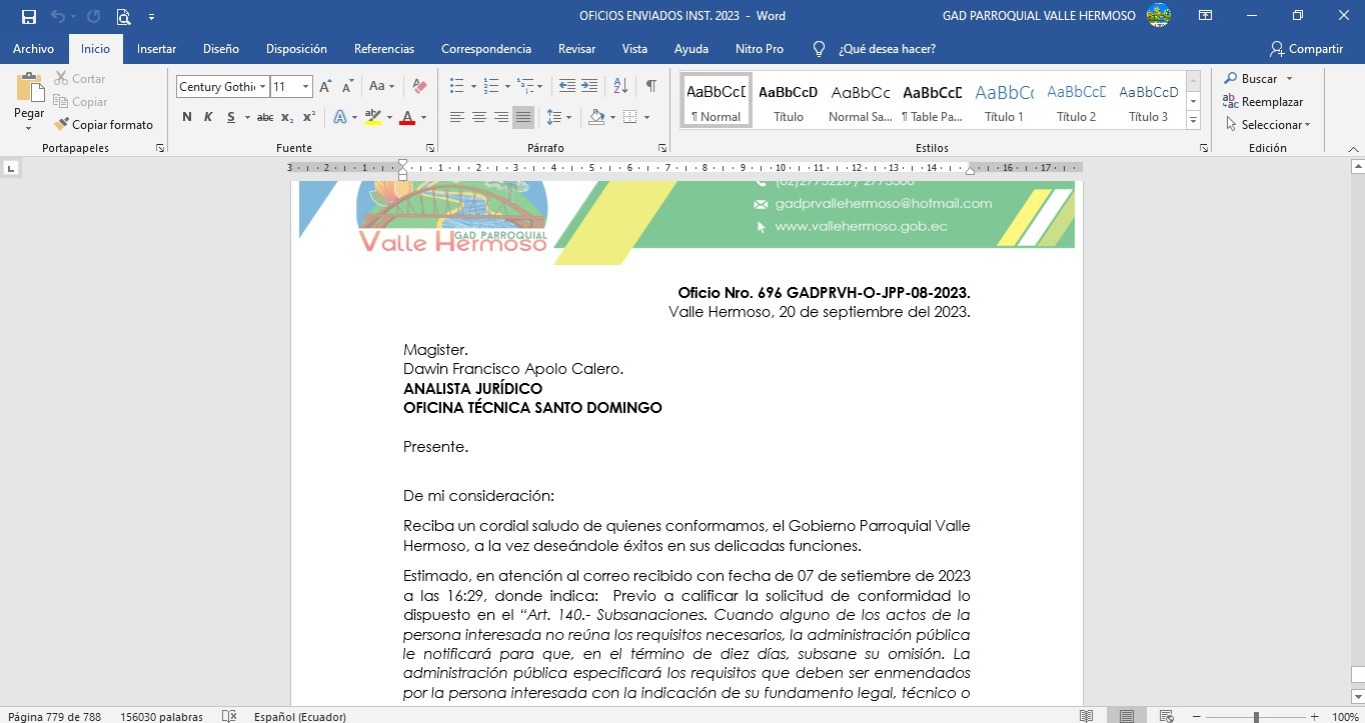Image resolution: width=1365 pixels, height=723 pixels.
Task: Click the Compartir button
Action: pyautogui.click(x=1306, y=49)
